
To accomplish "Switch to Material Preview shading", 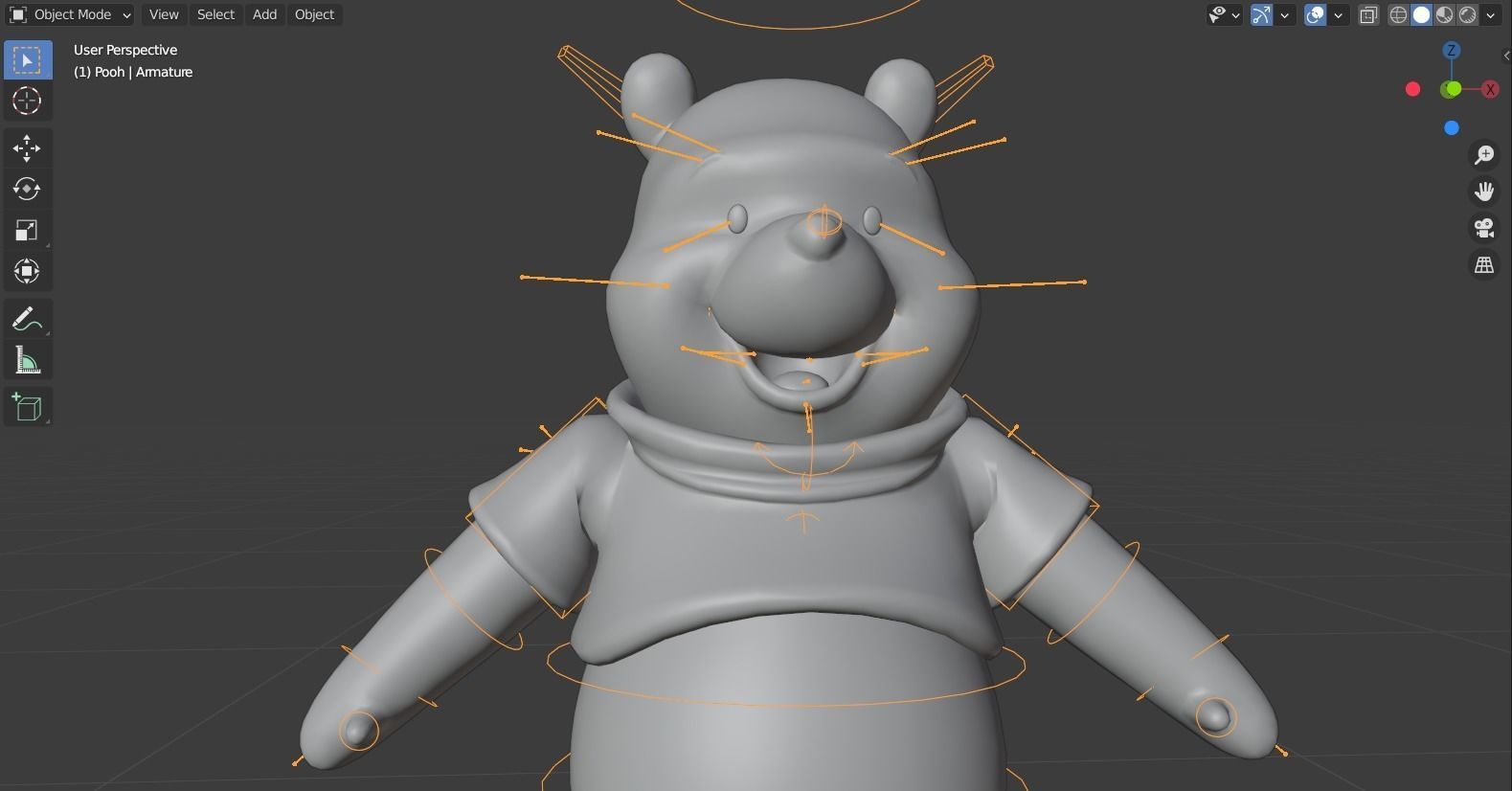I will 1445,14.
